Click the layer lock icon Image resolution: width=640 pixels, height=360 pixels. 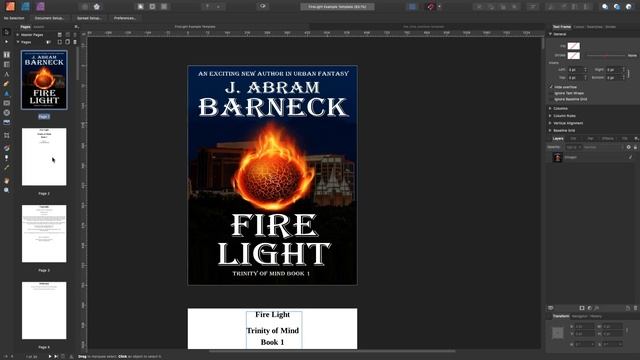tap(635, 147)
